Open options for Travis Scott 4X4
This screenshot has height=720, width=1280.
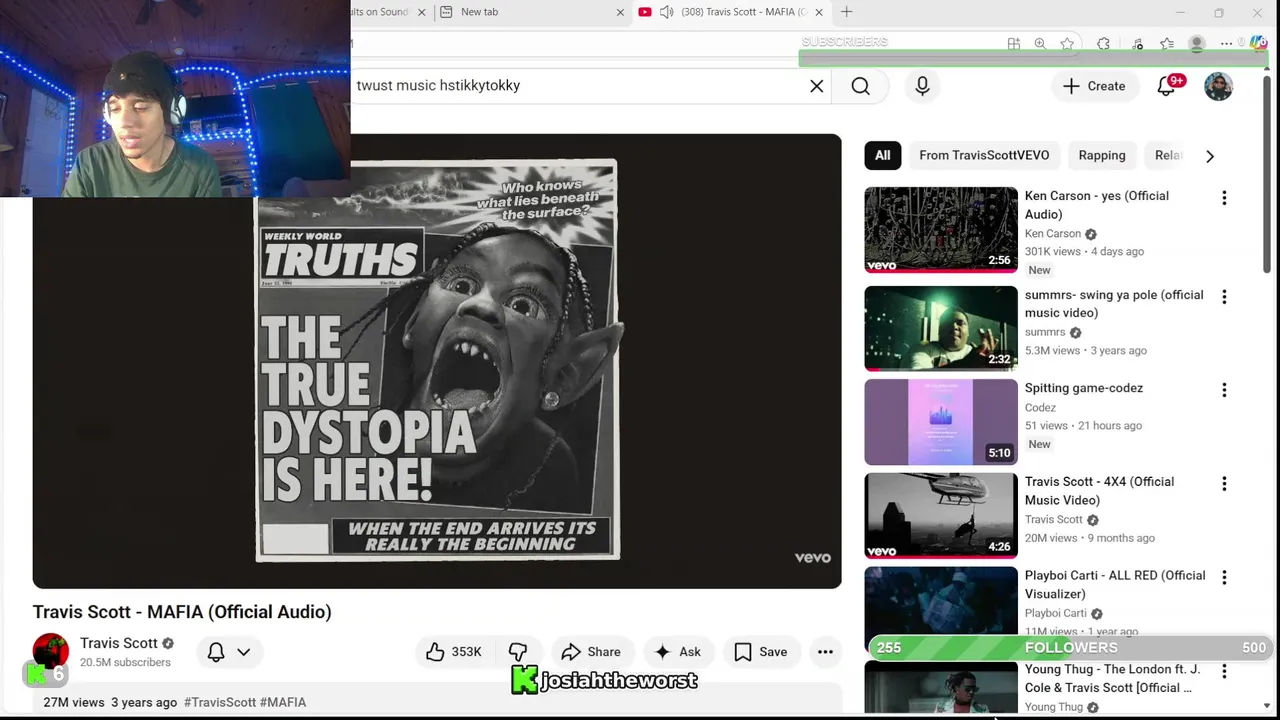1224,484
